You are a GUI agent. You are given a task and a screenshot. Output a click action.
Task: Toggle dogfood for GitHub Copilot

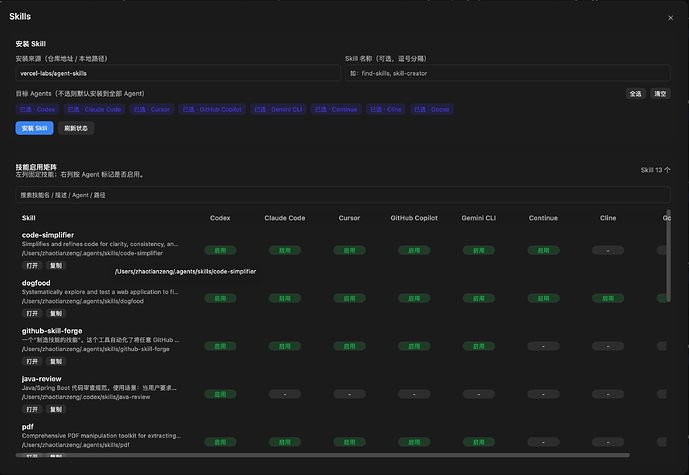(414, 298)
